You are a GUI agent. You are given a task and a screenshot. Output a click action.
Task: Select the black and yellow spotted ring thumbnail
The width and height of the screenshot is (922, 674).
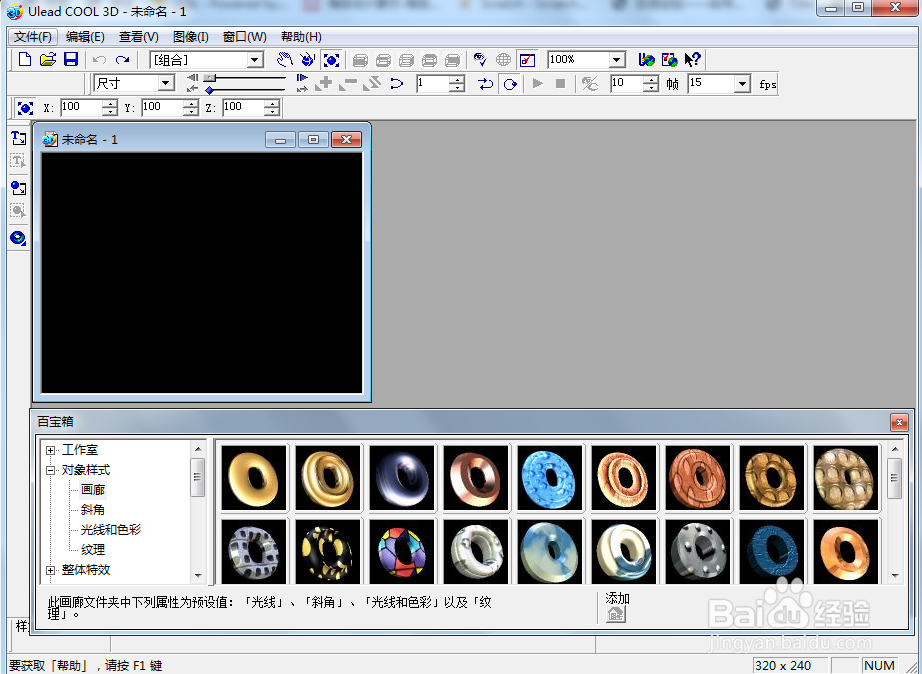click(x=328, y=552)
